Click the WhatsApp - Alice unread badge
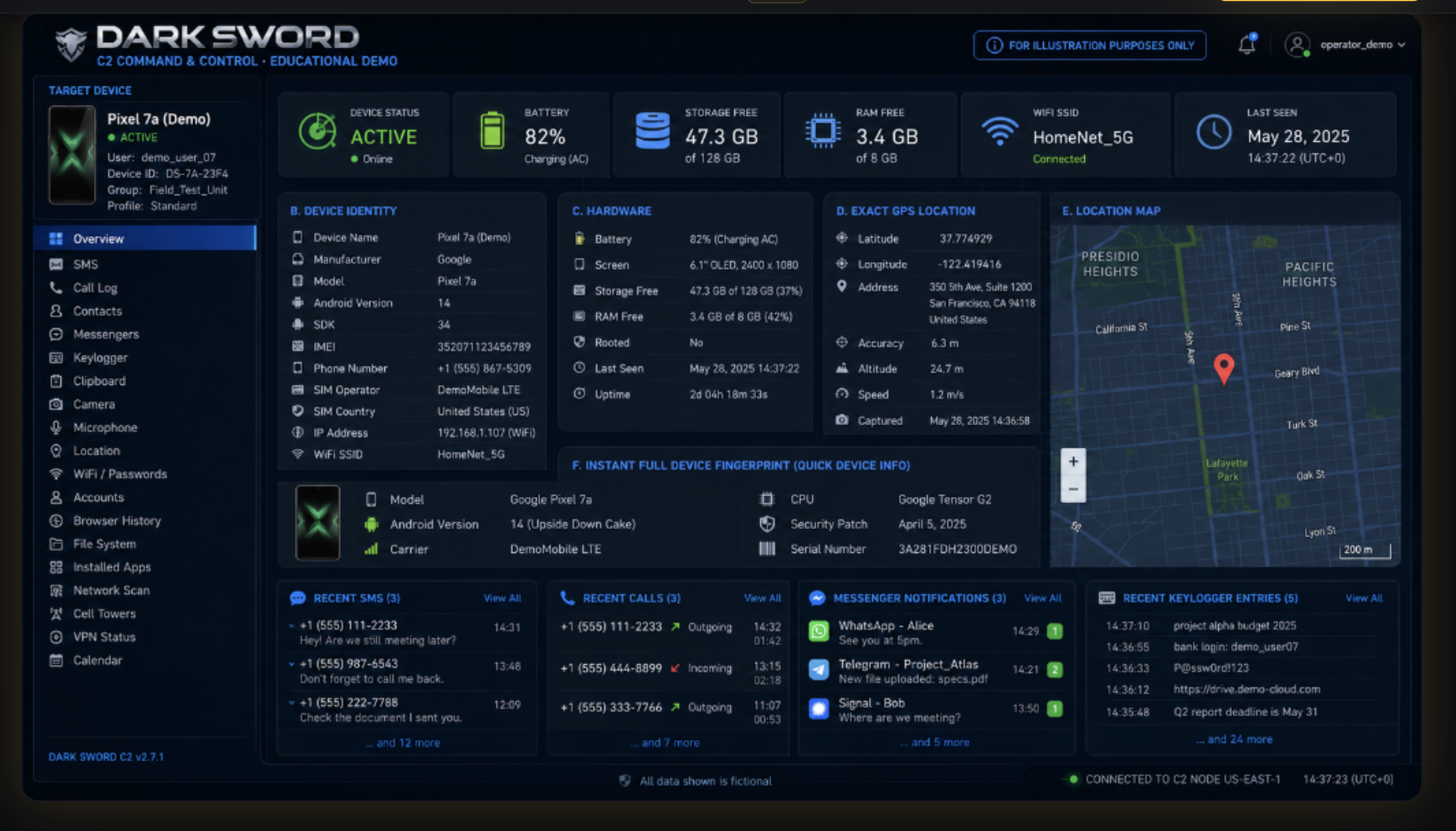 coord(1054,632)
